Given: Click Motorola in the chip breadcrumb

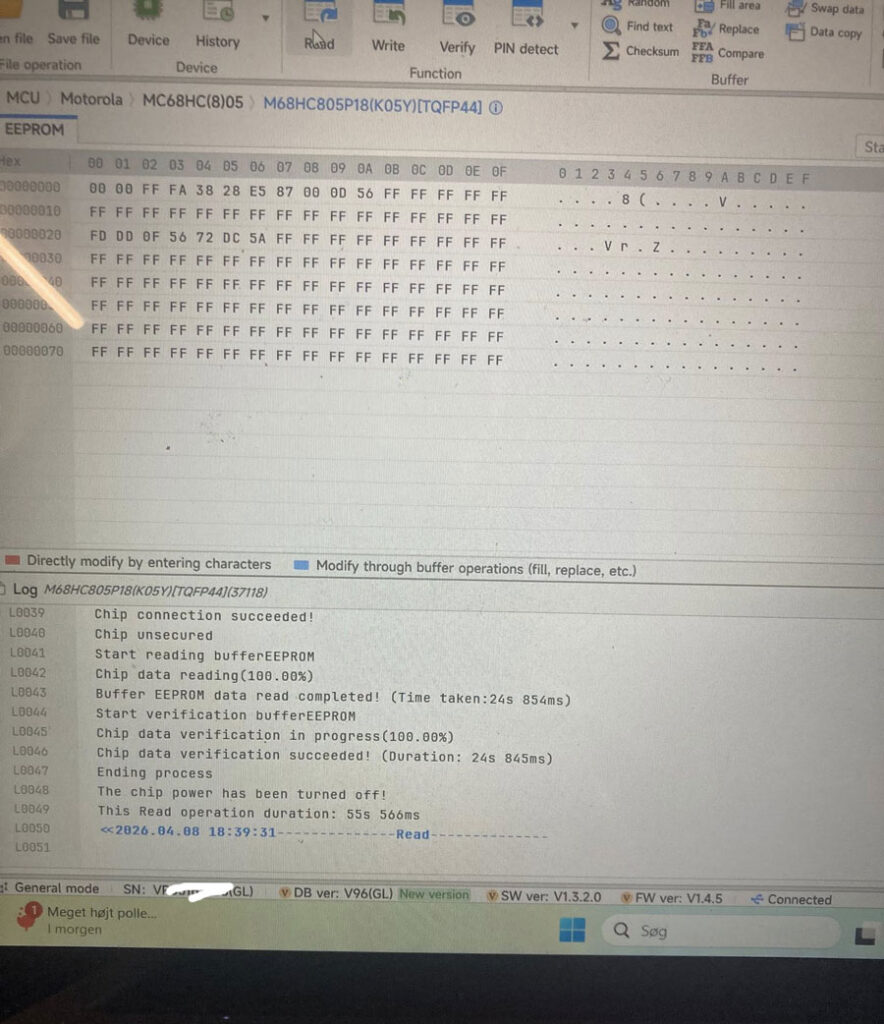Looking at the screenshot, I should click(91, 99).
